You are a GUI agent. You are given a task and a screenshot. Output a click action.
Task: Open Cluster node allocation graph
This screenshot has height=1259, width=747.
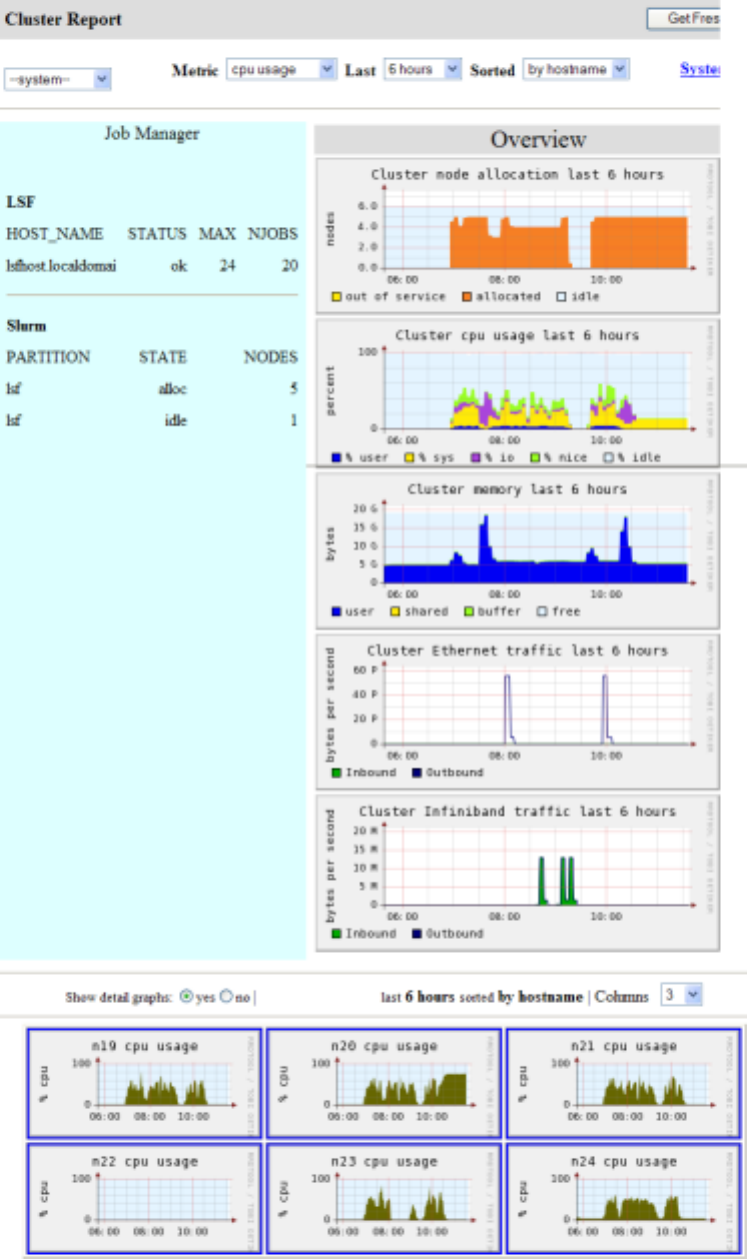tap(517, 237)
